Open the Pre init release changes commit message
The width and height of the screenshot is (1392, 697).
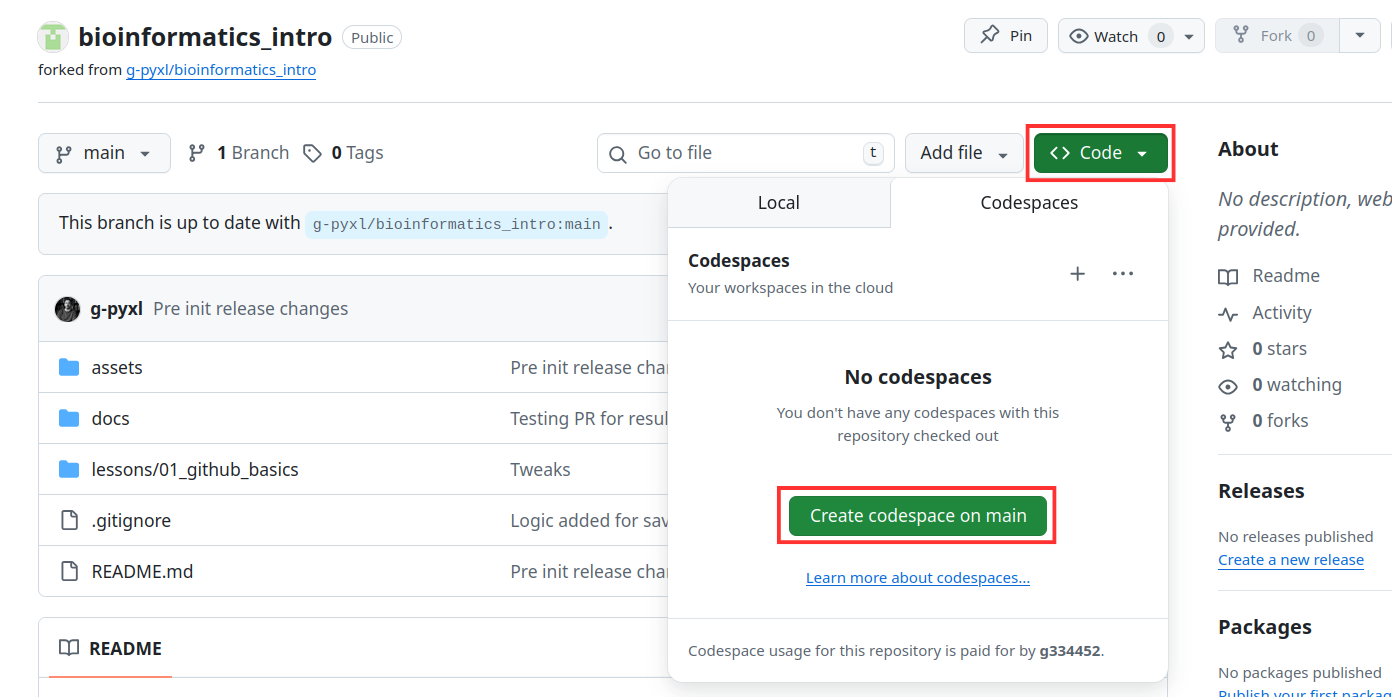pyautogui.click(x=251, y=309)
